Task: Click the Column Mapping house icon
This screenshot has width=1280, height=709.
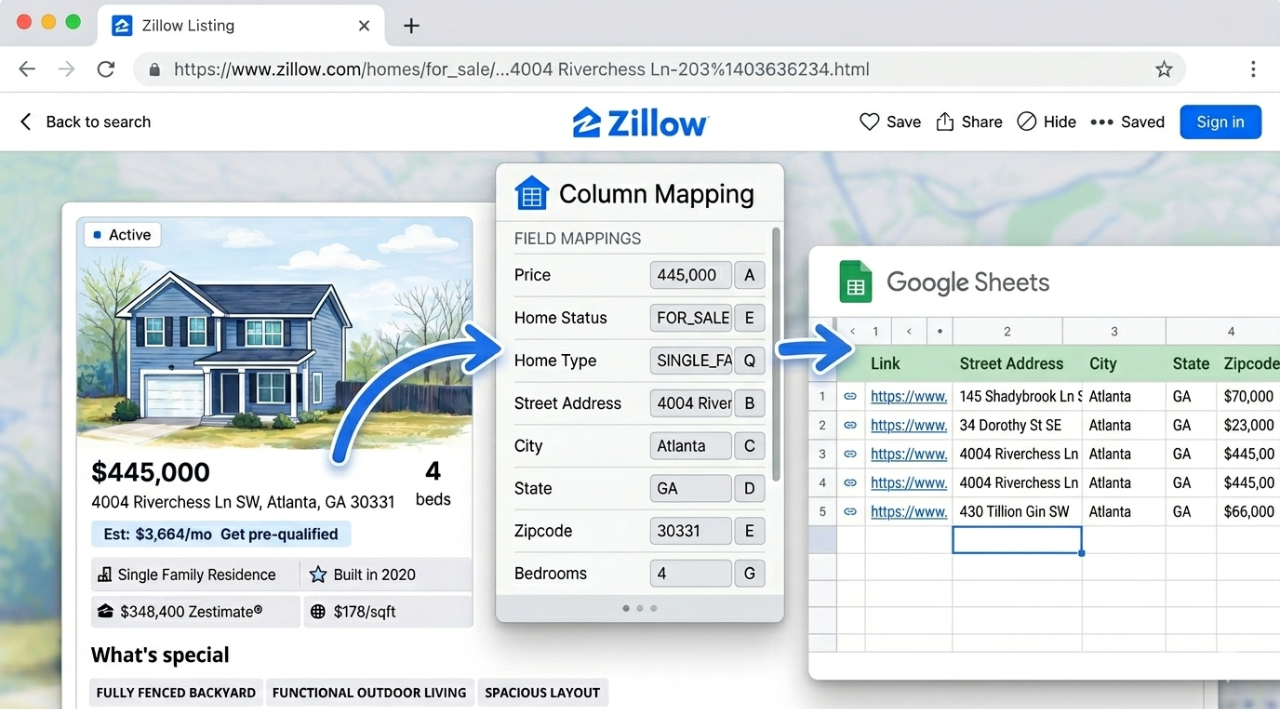Action: (x=531, y=193)
